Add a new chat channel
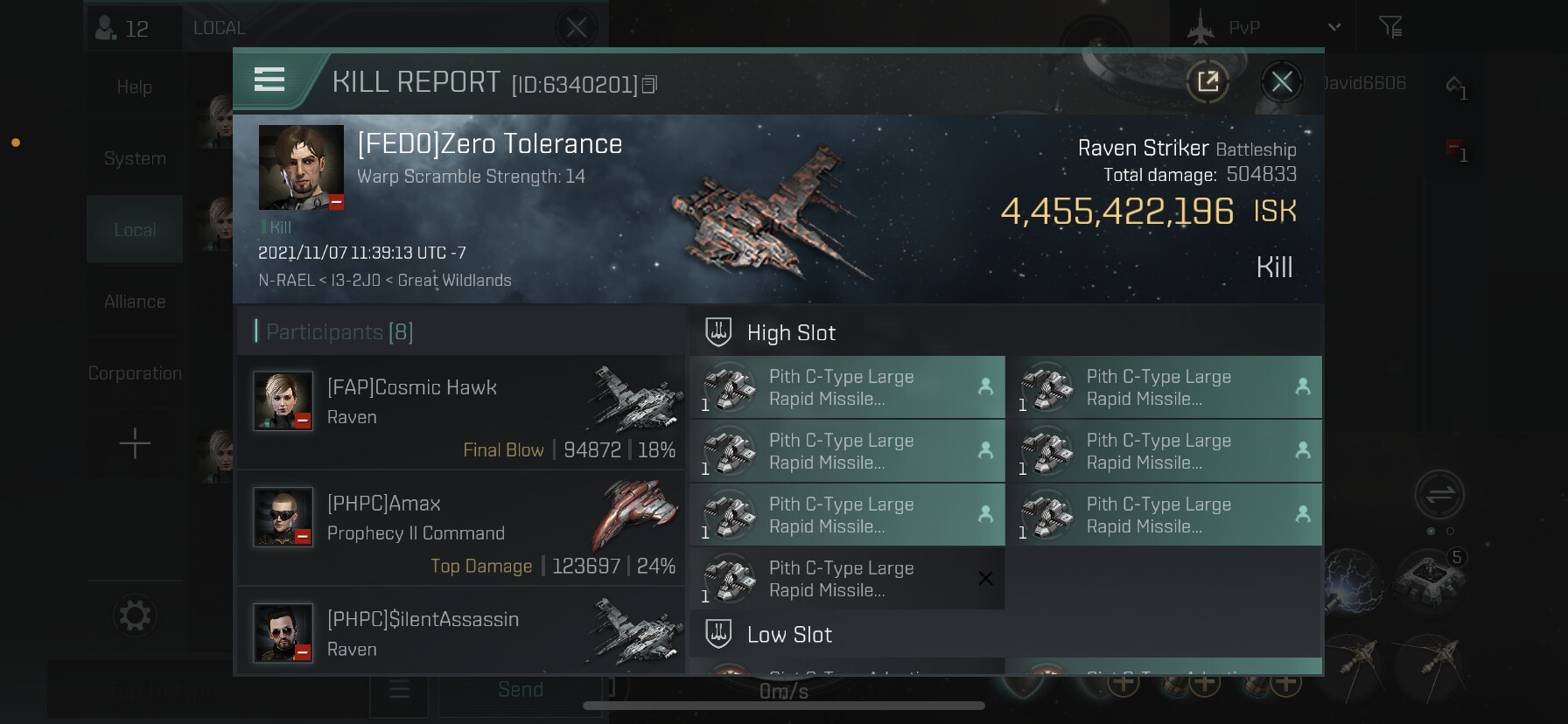Screen dimensions: 1568x724 (135, 444)
